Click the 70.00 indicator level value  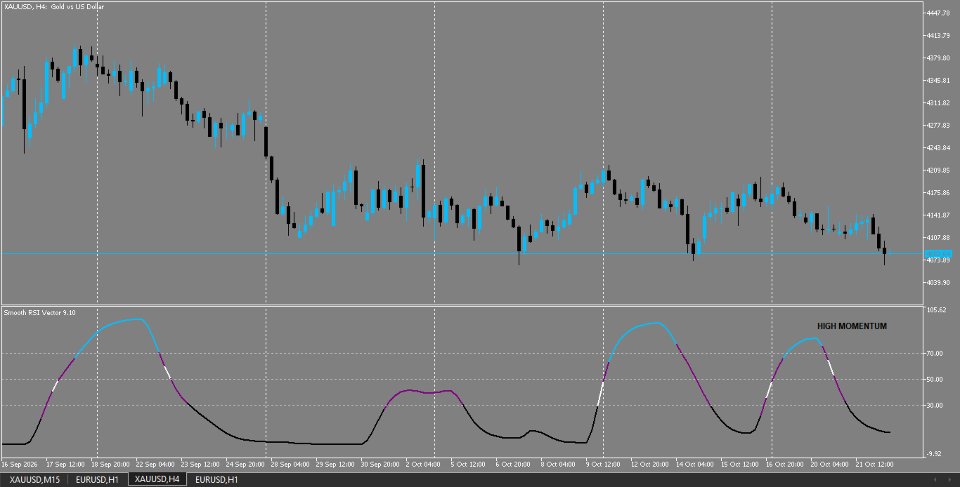coord(936,353)
